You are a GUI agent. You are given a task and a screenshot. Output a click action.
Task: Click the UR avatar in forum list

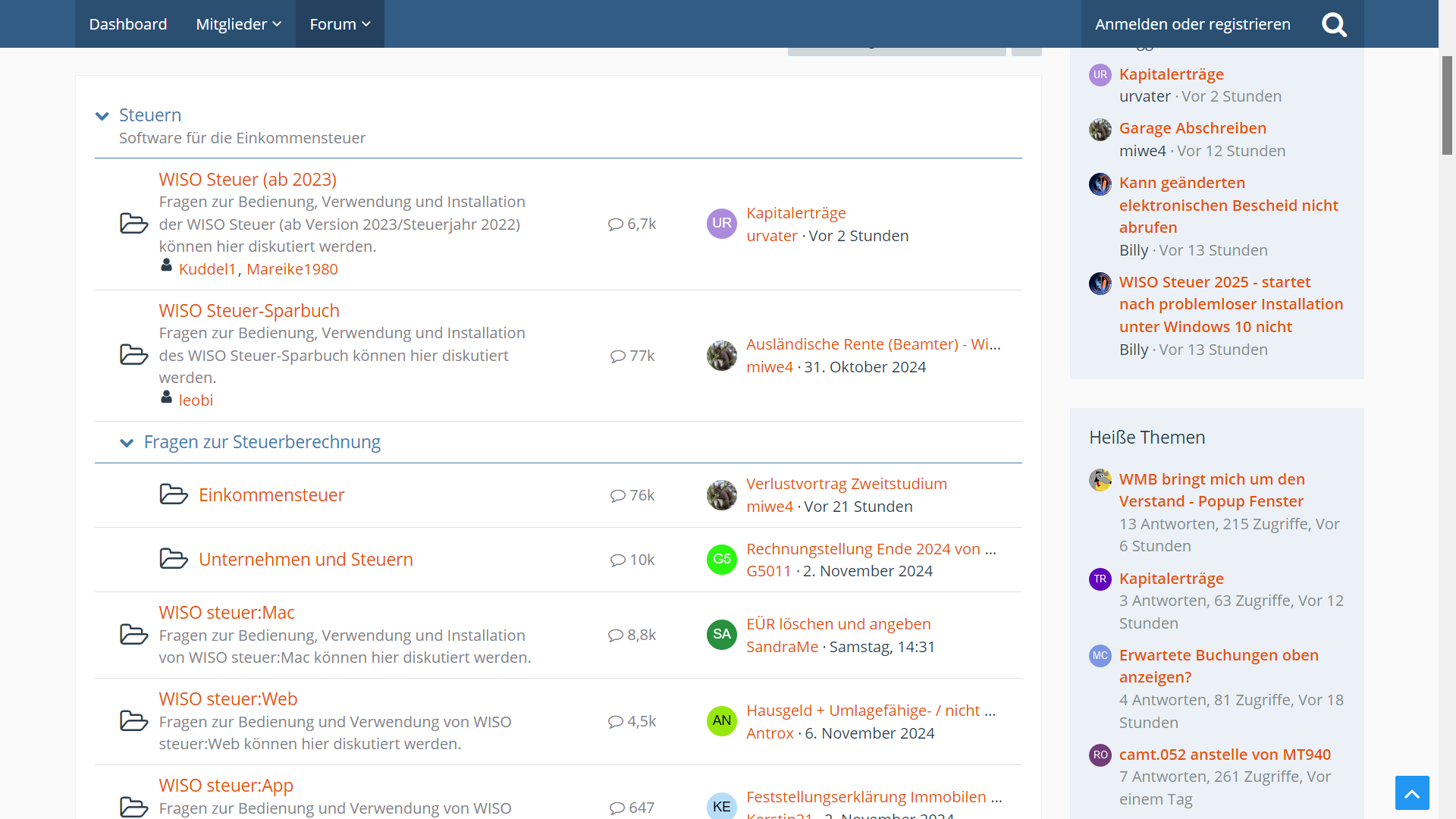coord(721,224)
